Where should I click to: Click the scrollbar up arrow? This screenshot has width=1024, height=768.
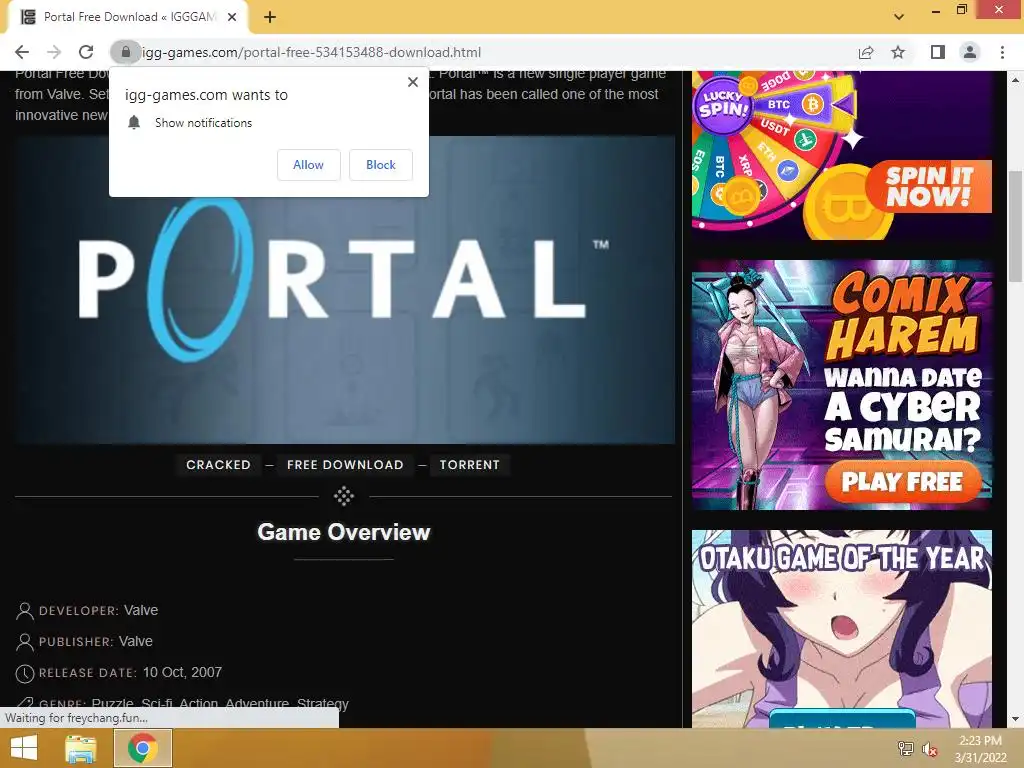click(1015, 80)
